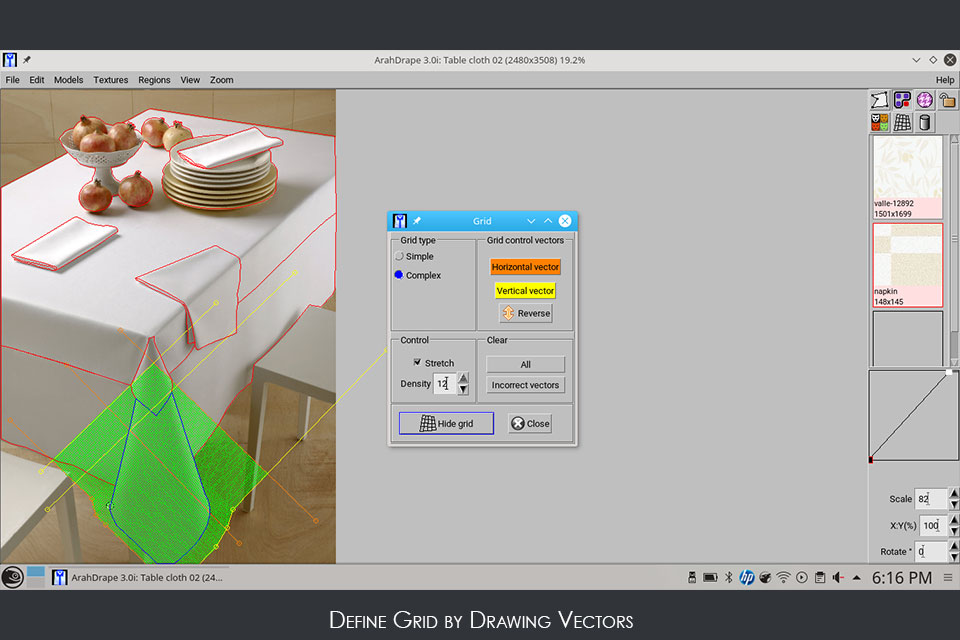Select the valle-12892 texture thumbnail
Viewport: 960px width, 640px height.
click(x=907, y=177)
